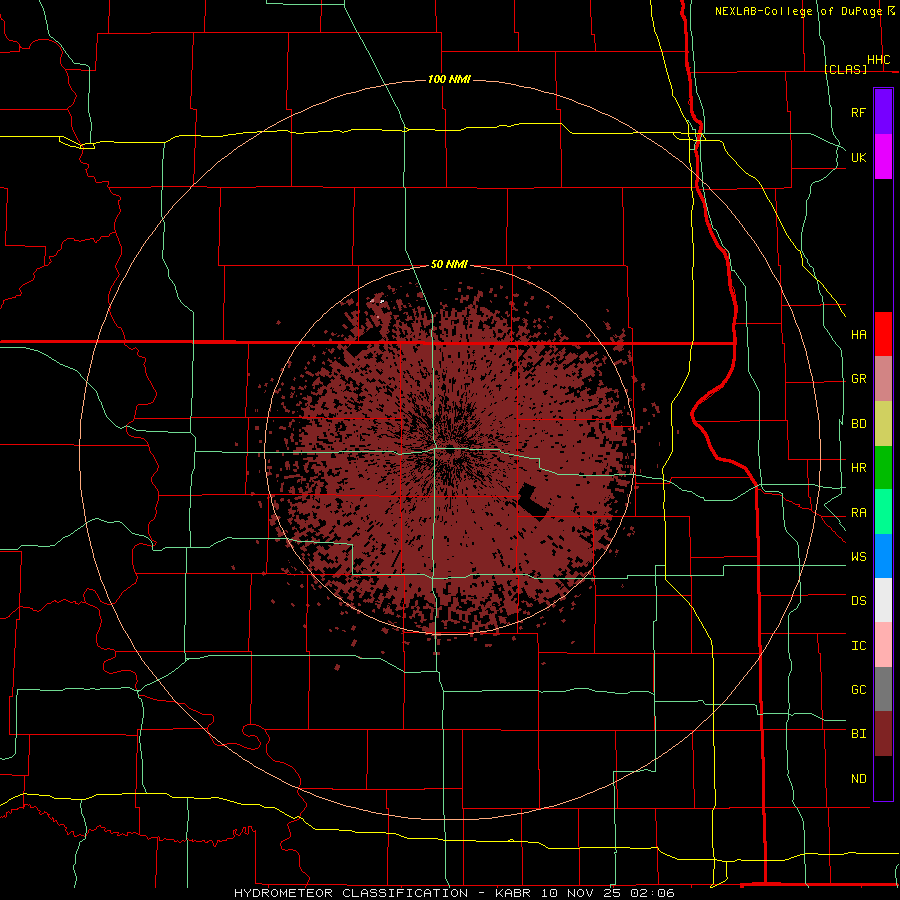This screenshot has height=900, width=900.
Task: Click the 'BI' legend label
Action: point(858,734)
